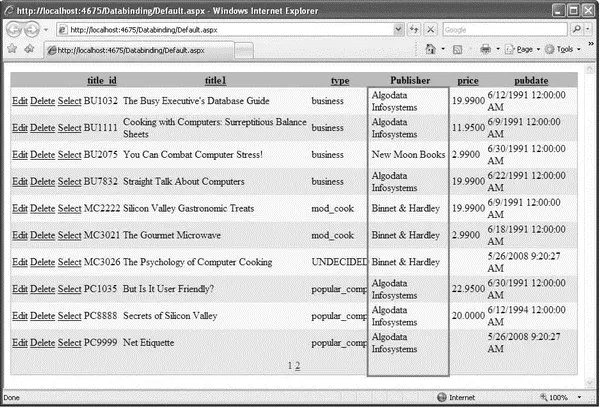Open a new blank tab
Viewport: 600px width, 408px height.
tap(244, 50)
